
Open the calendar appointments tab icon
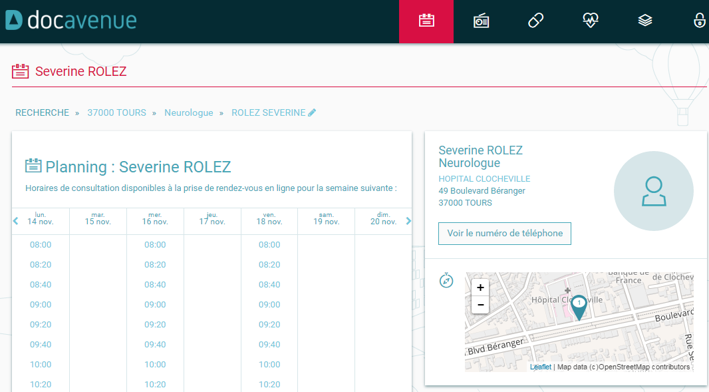click(426, 21)
